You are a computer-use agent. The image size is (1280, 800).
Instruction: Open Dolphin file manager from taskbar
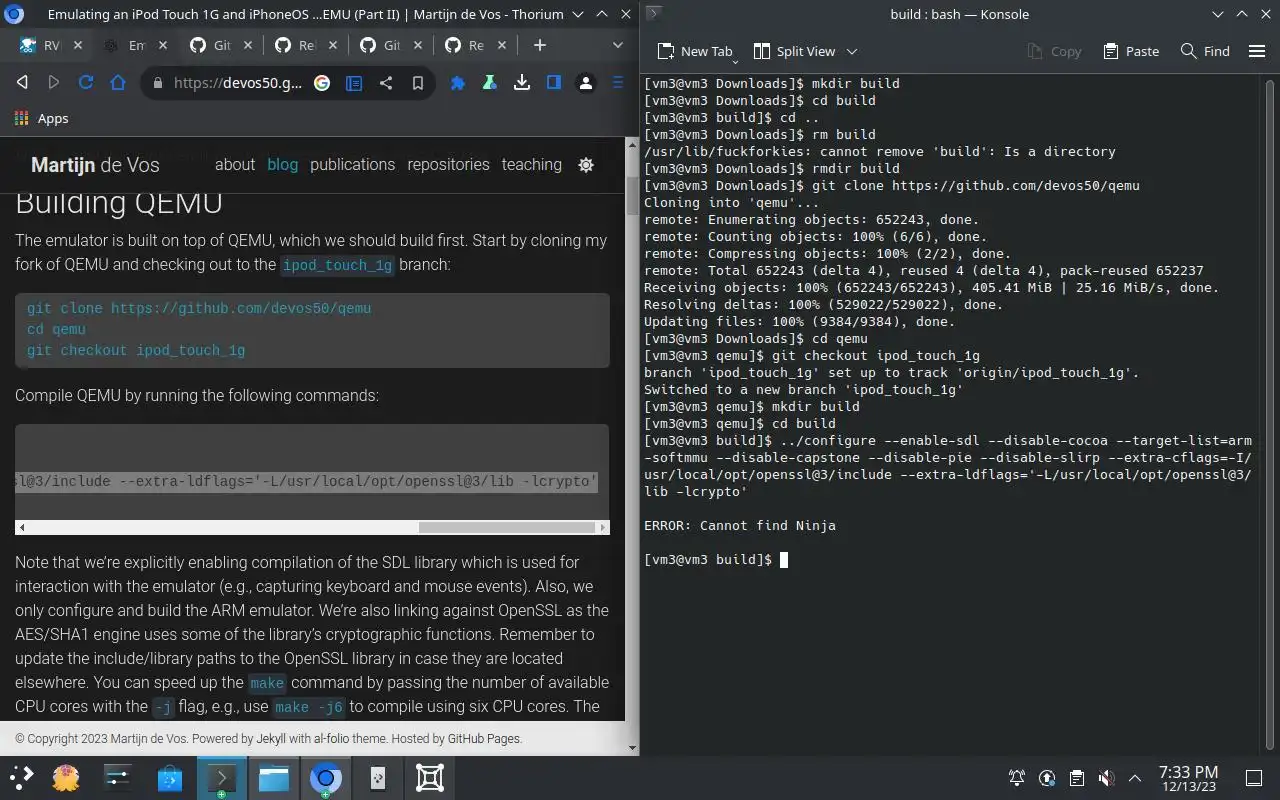pos(273,777)
